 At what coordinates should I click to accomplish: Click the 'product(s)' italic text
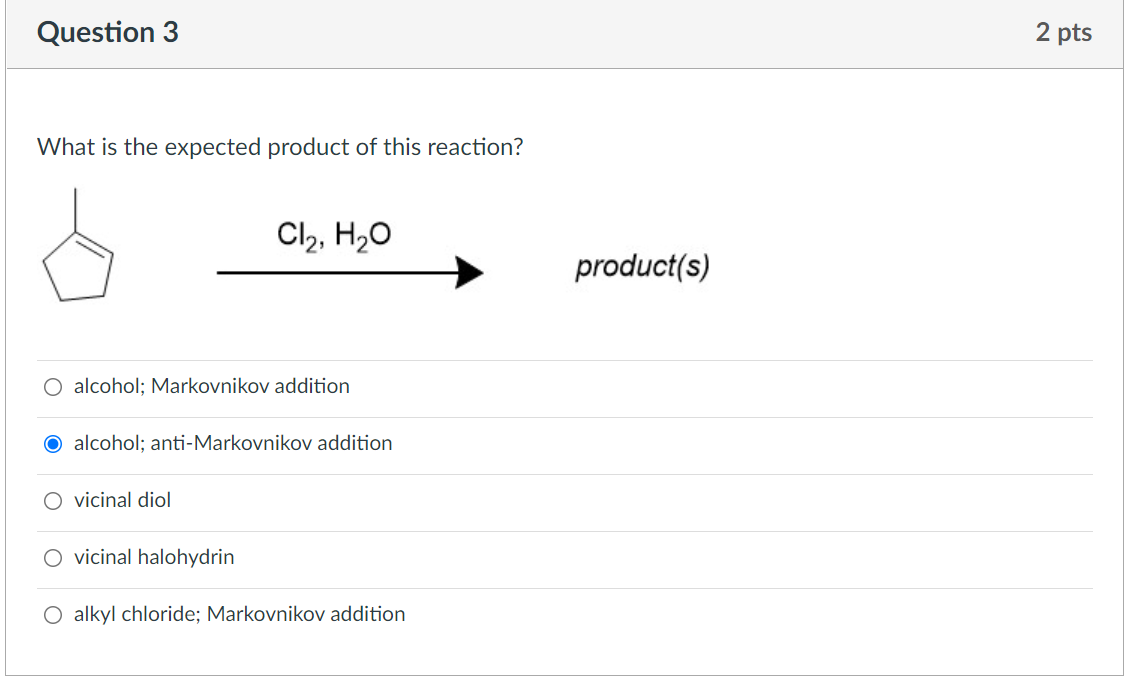[641, 267]
